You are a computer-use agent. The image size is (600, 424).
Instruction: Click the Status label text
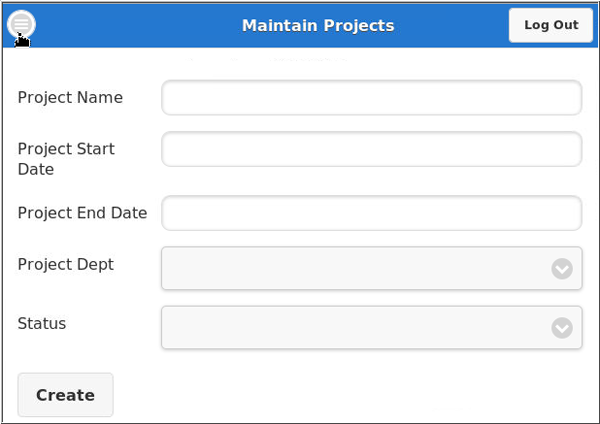click(x=42, y=324)
